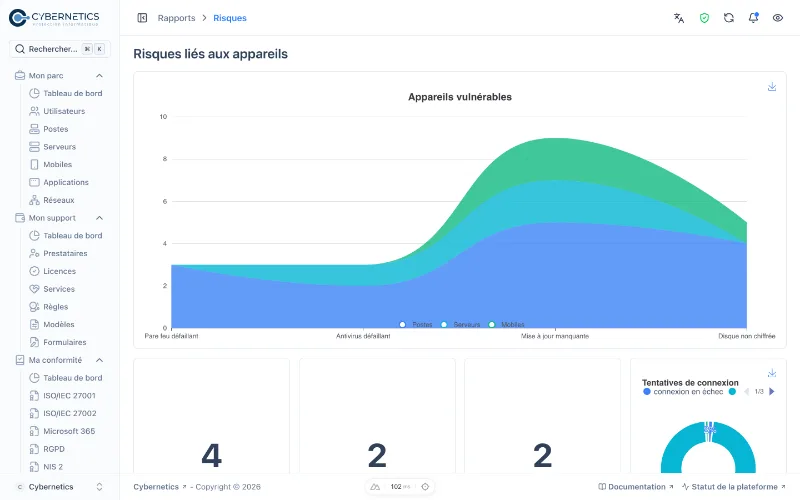Click the refresh sync icon
The width and height of the screenshot is (800, 500).
click(x=729, y=18)
